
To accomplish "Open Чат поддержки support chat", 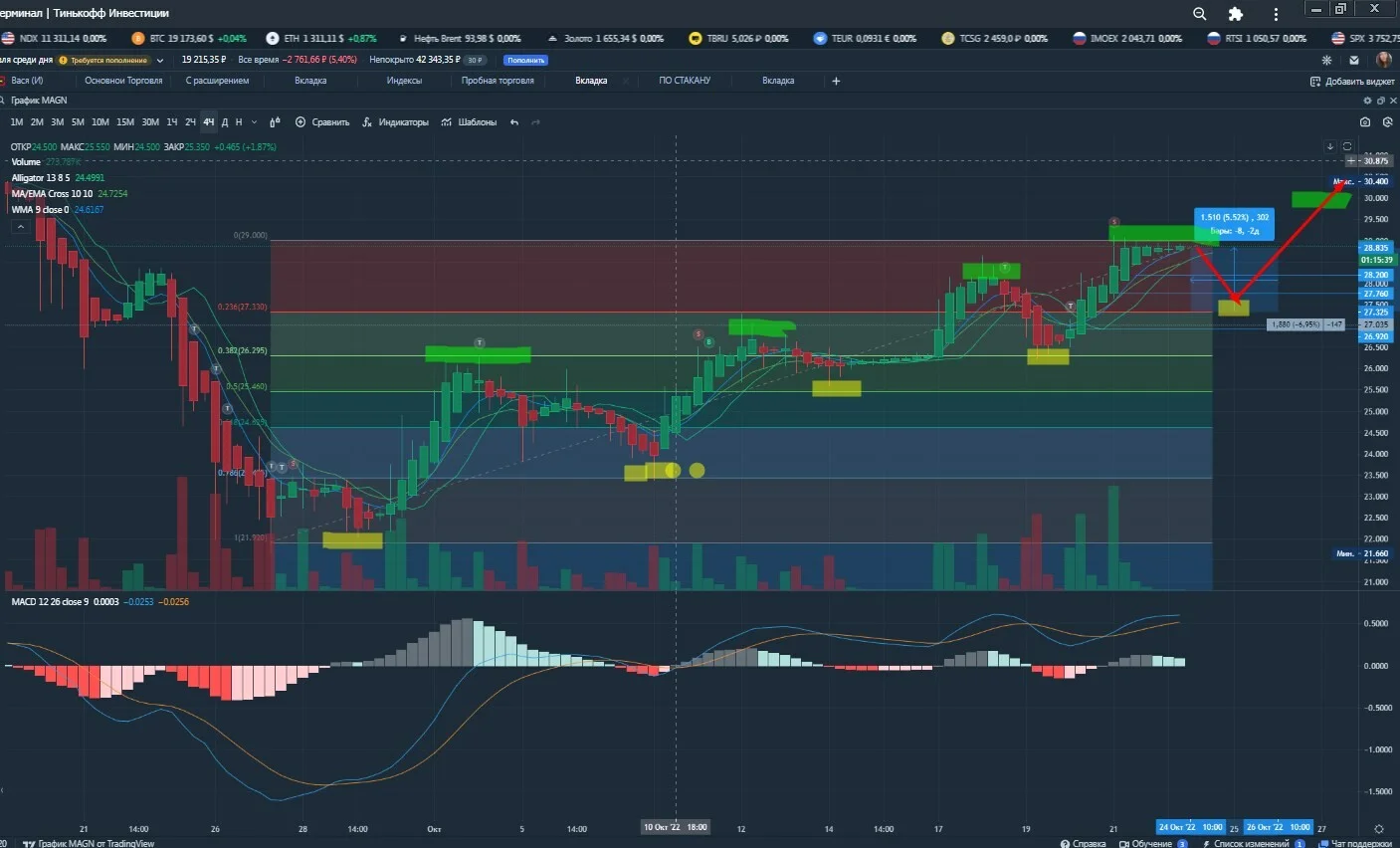I will pyautogui.click(x=1356, y=843).
